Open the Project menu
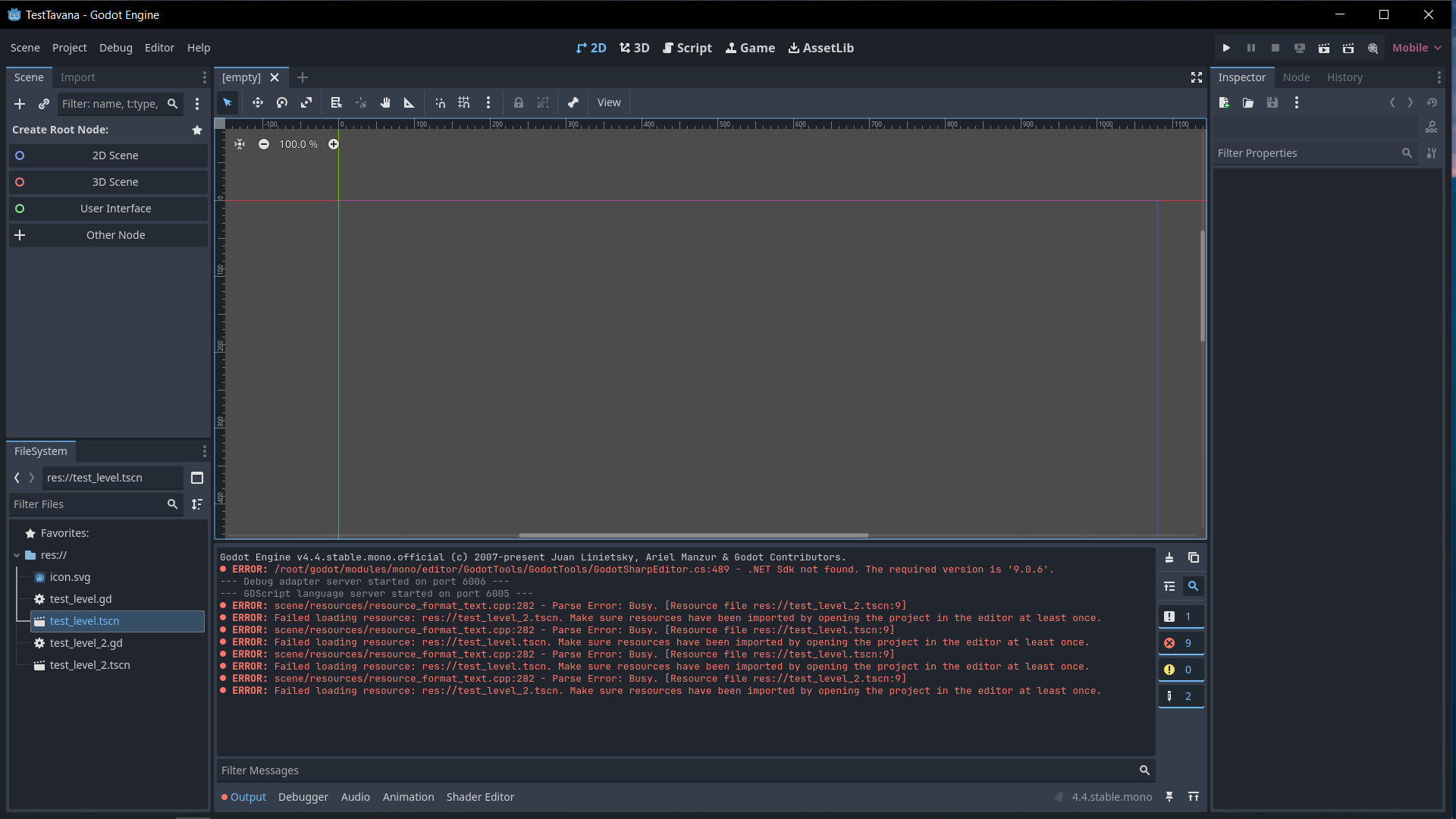Viewport: 1456px width, 819px height. pos(70,48)
